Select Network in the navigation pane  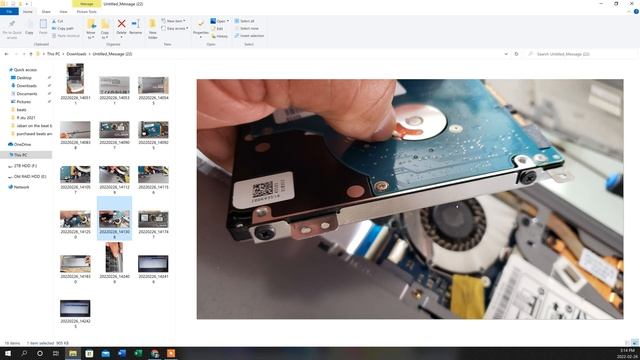[x=21, y=187]
